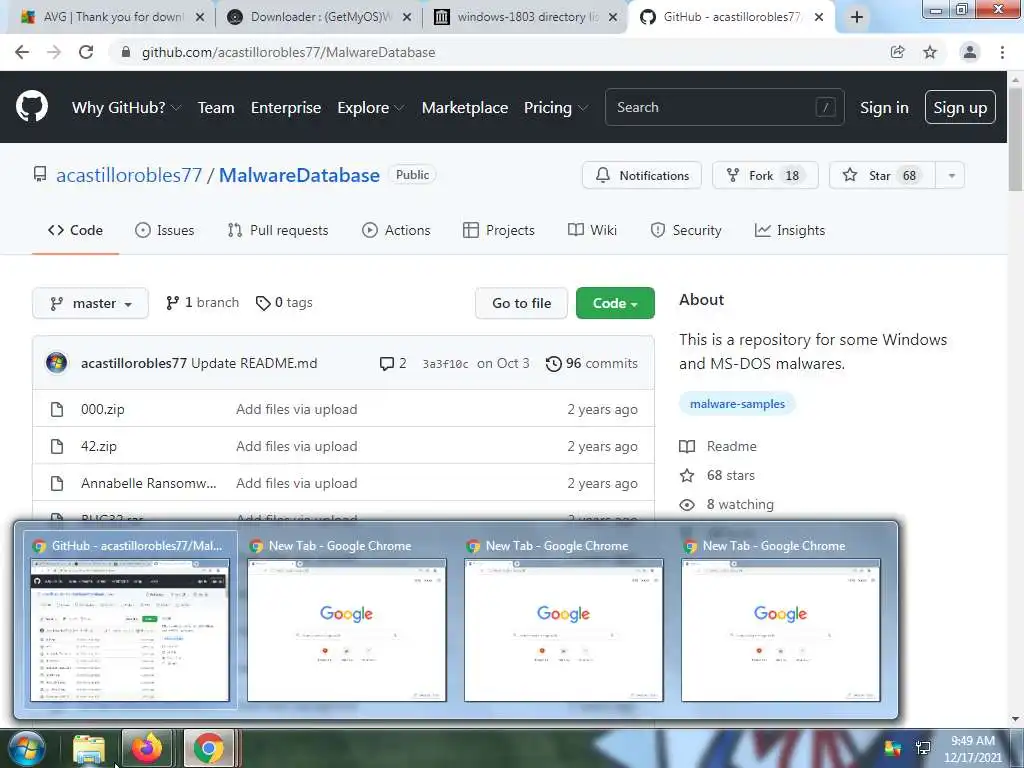Screen dimensions: 1024x768
Task: Click the address bar URL
Action: pos(288,52)
